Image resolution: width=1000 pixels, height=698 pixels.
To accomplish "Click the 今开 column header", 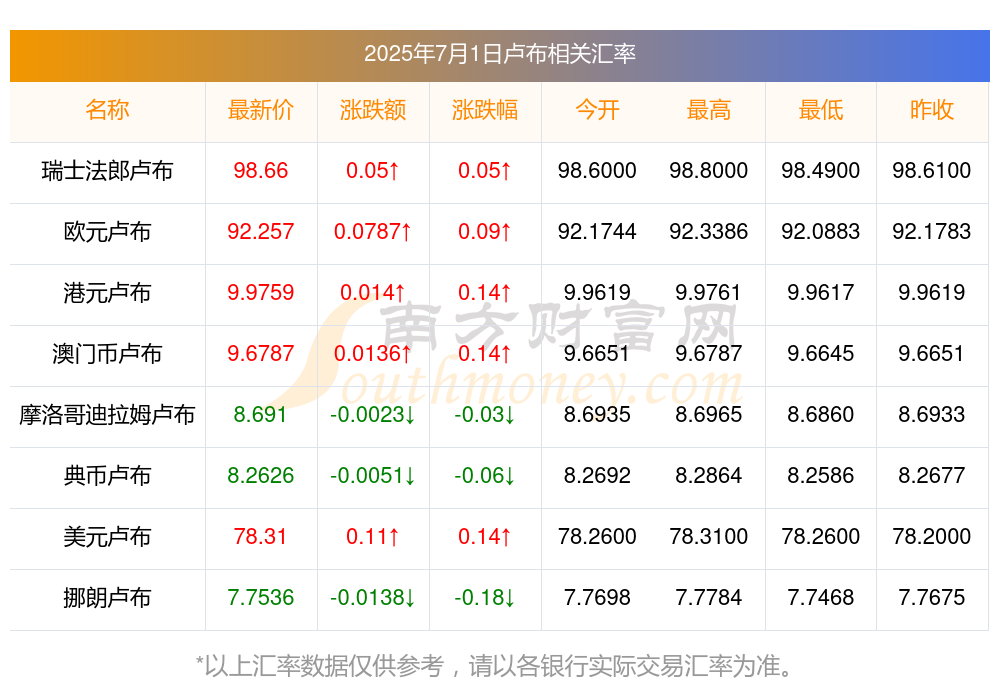I will pyautogui.click(x=597, y=110).
